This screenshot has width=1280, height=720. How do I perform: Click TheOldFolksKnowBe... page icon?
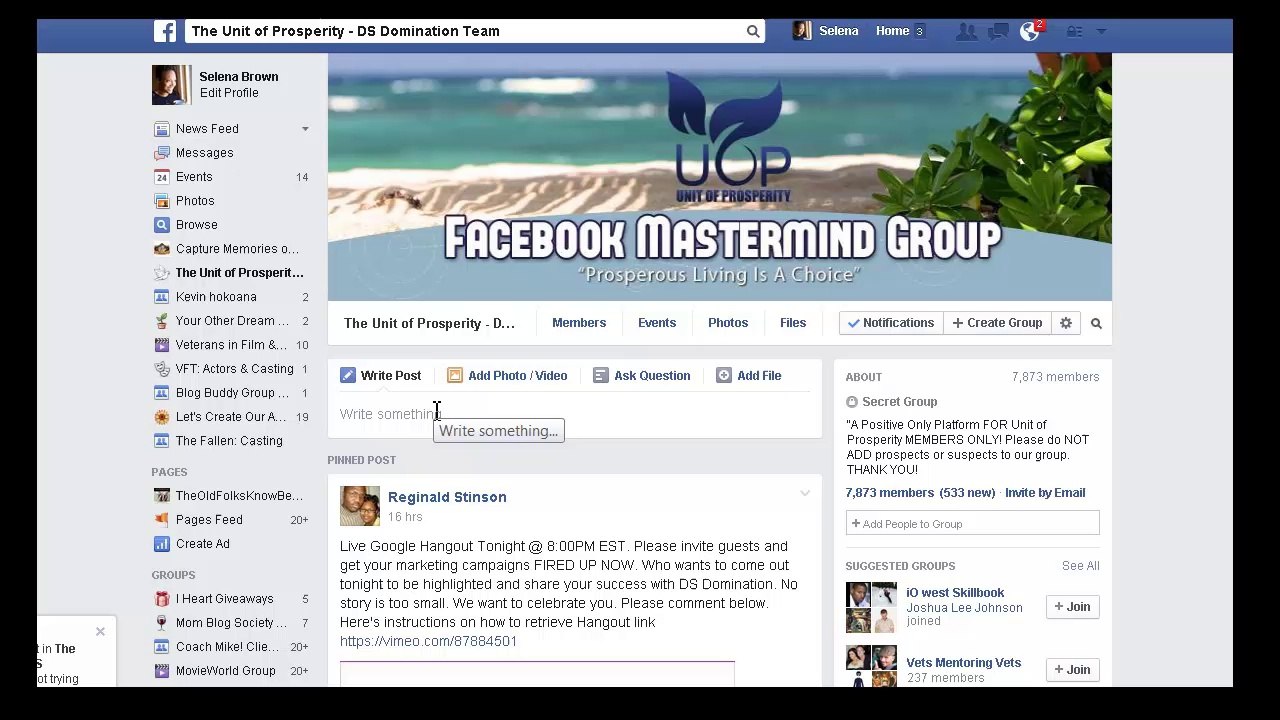[161, 496]
